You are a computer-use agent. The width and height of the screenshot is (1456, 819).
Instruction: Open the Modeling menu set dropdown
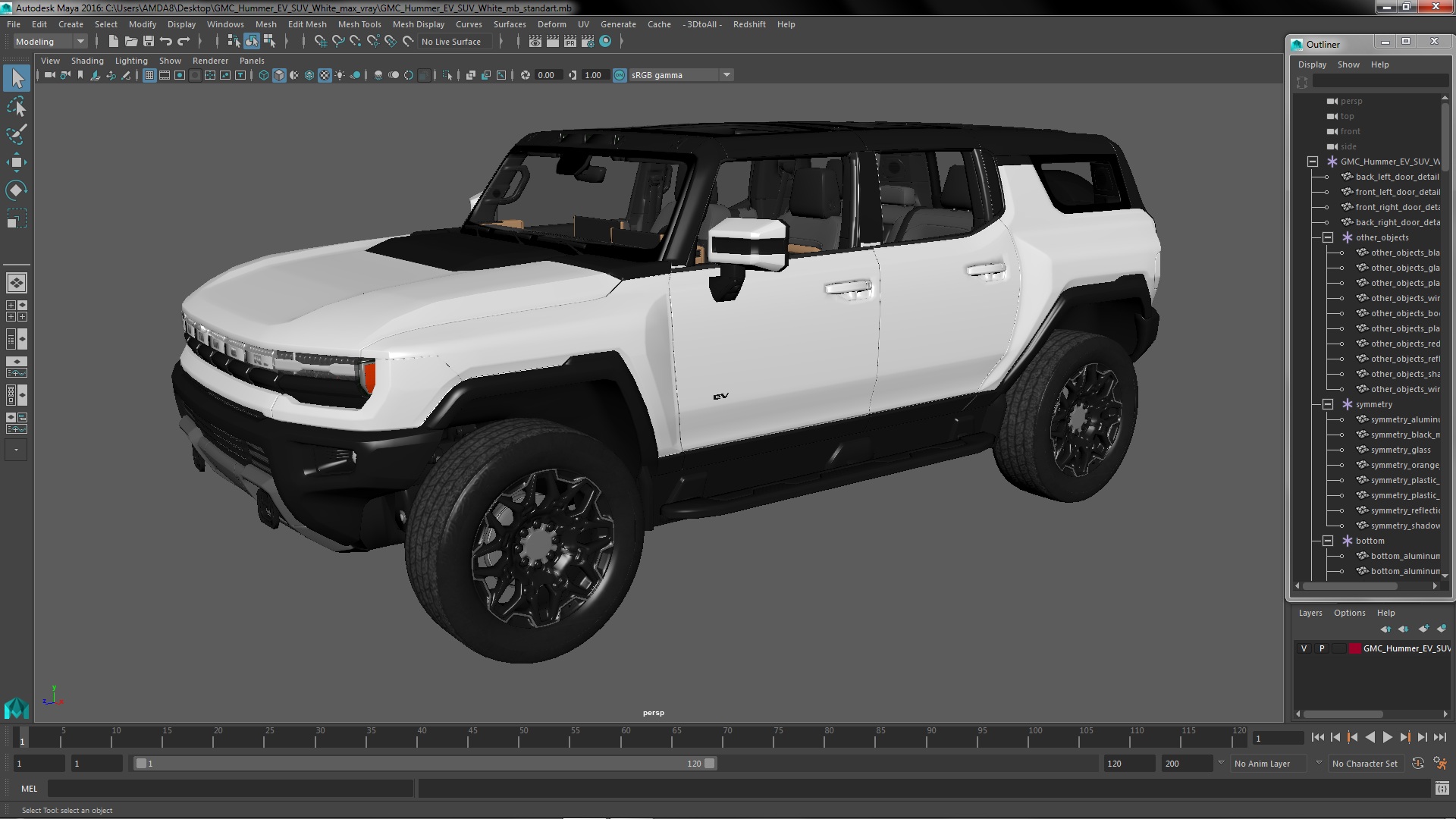pos(50,42)
